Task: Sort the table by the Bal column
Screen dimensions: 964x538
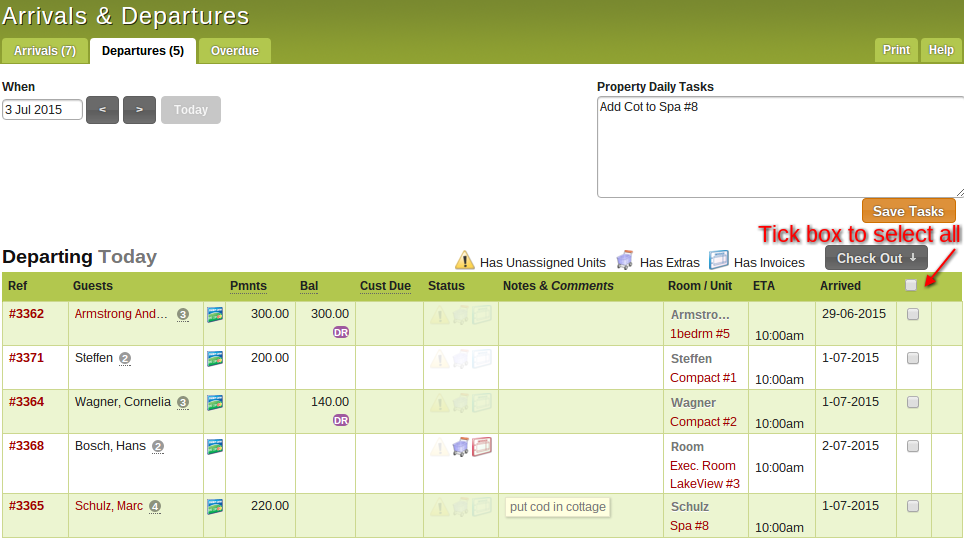Action: click(309, 286)
